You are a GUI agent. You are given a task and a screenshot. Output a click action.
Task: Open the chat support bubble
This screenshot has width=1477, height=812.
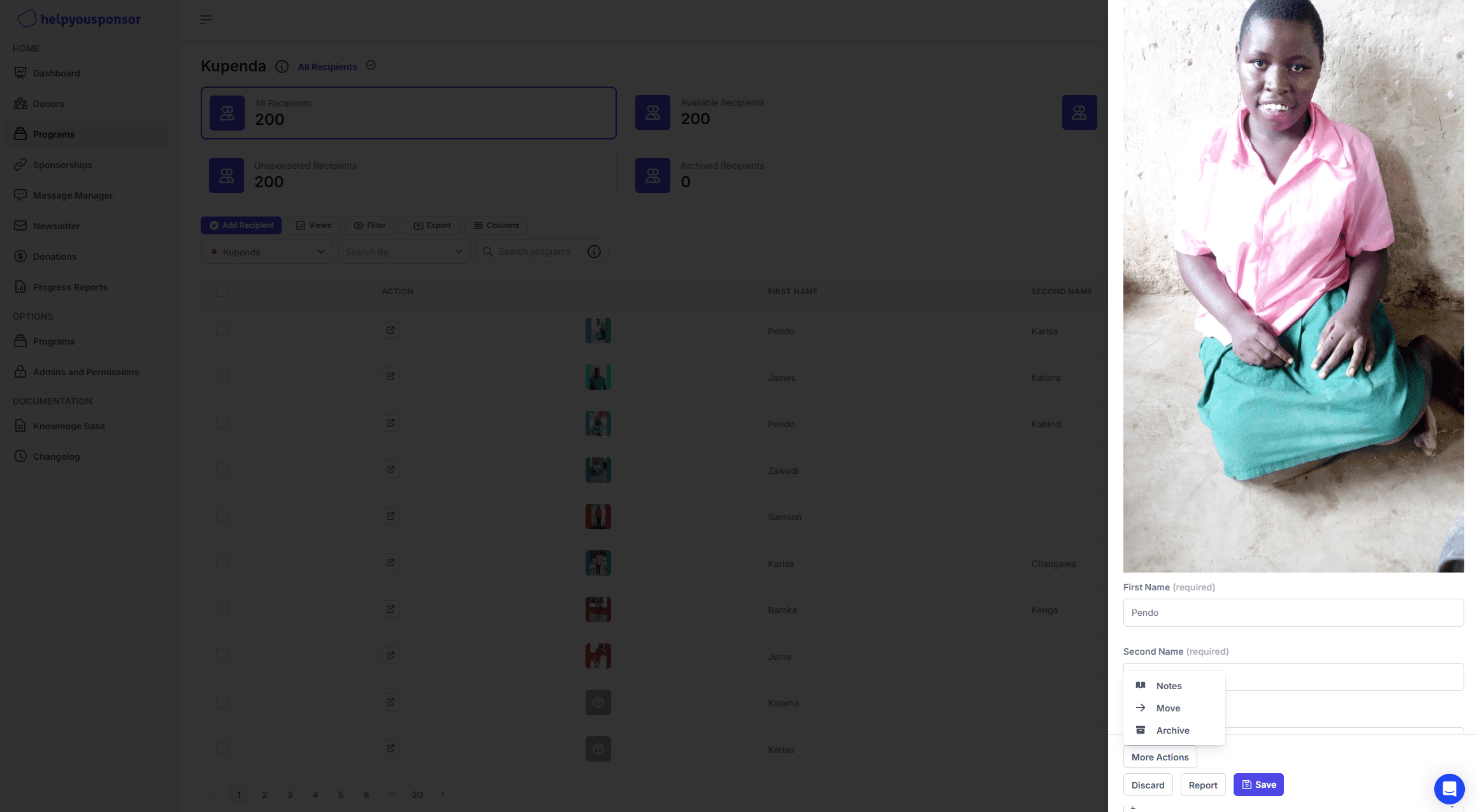[x=1449, y=789]
